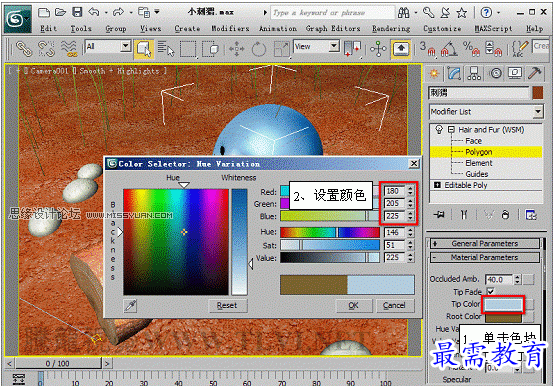Expand the General Parameters rollout
The width and height of the screenshot is (554, 386).
pos(484,243)
